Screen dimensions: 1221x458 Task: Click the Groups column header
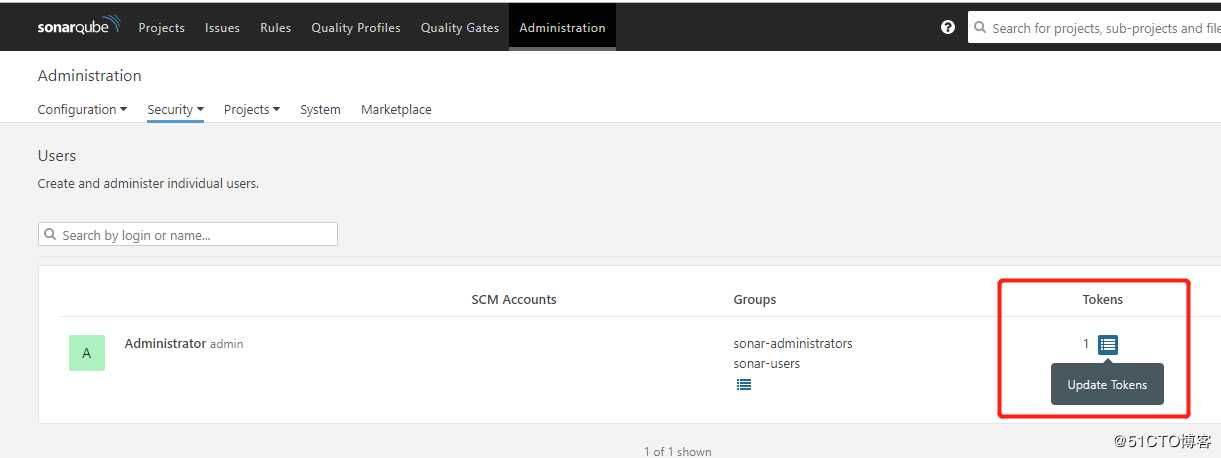tap(755, 299)
